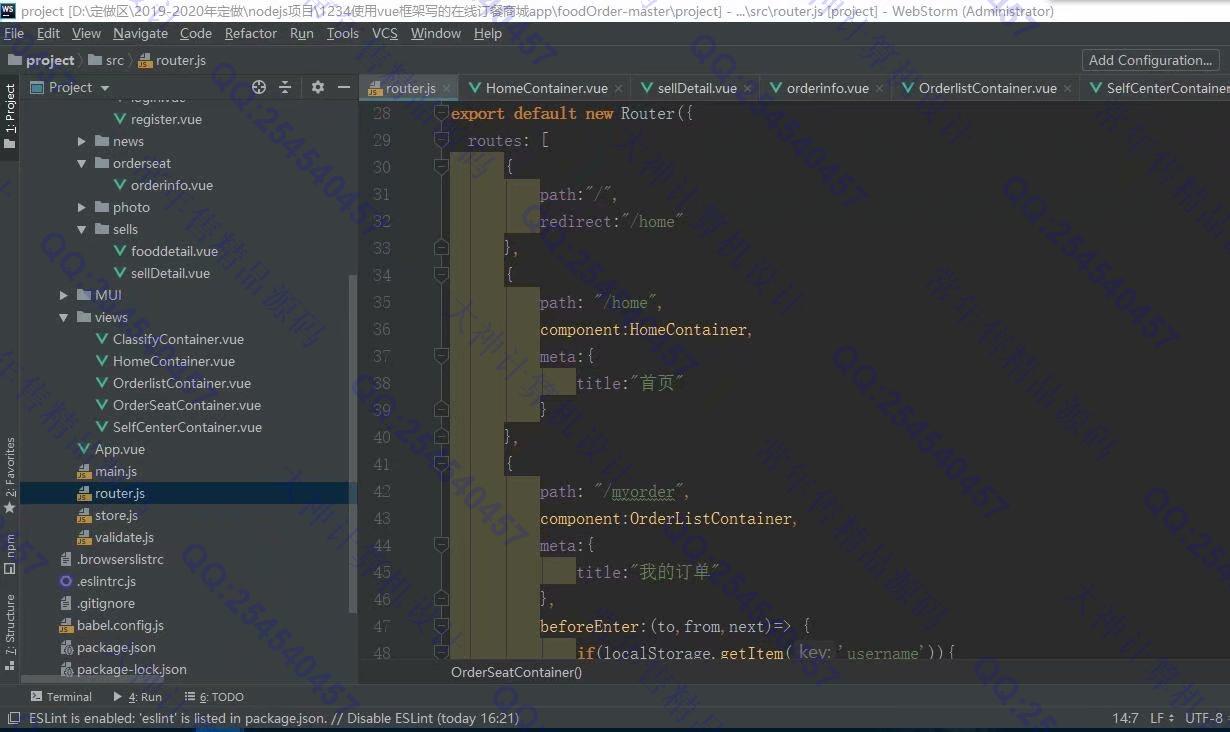Switch to the HomeContainer.vue tab
The image size is (1230, 732).
click(546, 88)
